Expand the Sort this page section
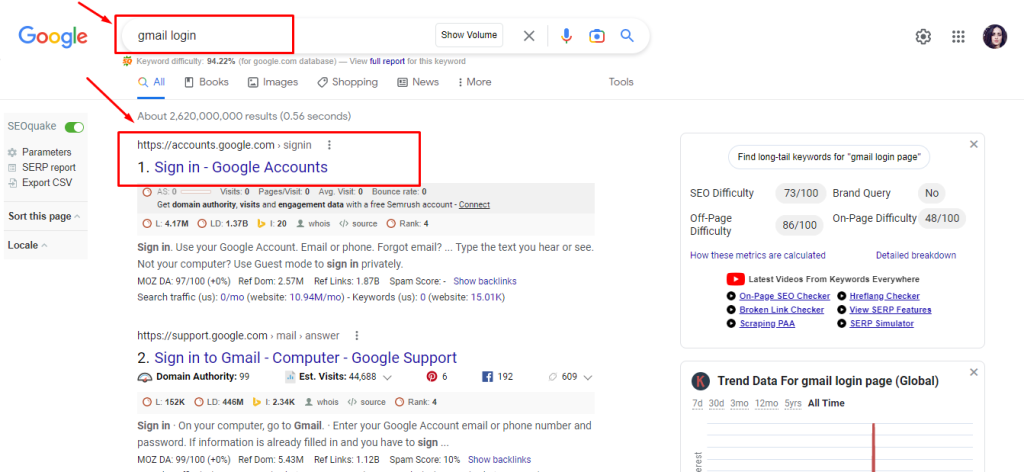This screenshot has width=1024, height=472. click(x=44, y=217)
